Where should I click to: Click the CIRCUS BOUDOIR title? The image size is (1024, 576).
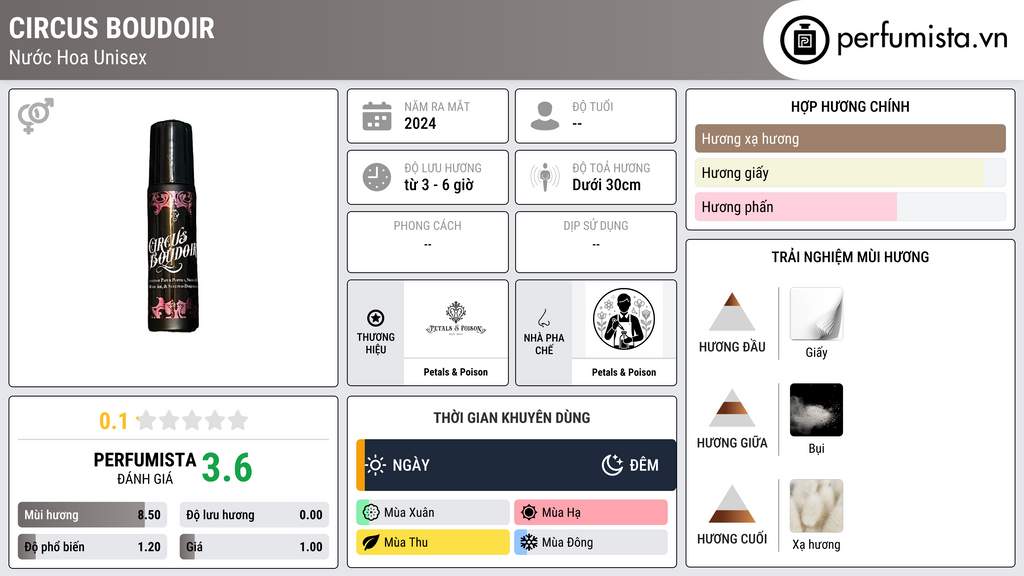(x=112, y=28)
